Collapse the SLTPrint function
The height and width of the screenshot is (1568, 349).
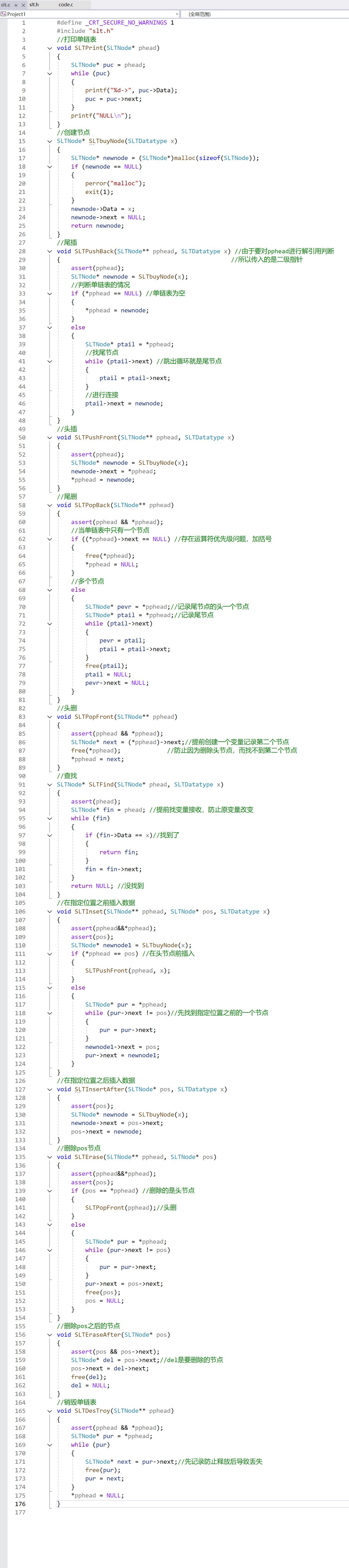(50, 48)
